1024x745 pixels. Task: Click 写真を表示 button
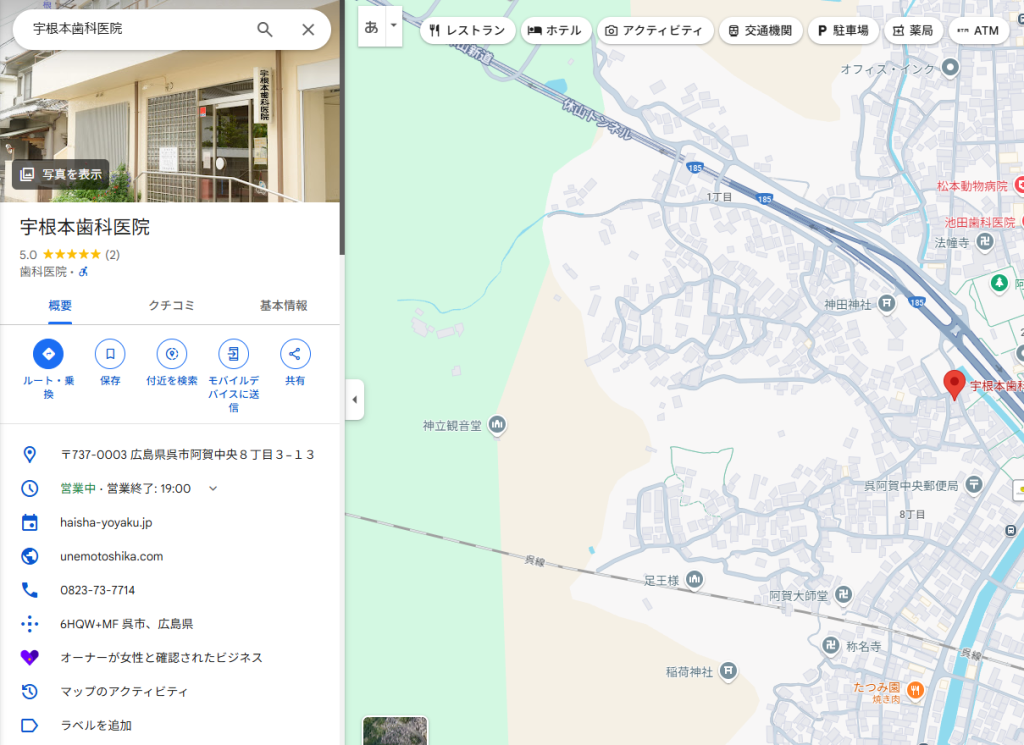coord(61,174)
